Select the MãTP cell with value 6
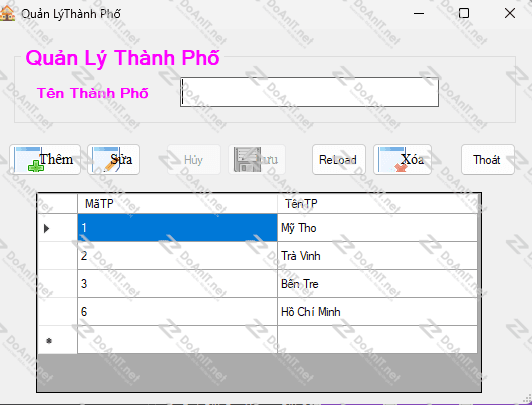This screenshot has width=532, height=405. (x=177, y=312)
